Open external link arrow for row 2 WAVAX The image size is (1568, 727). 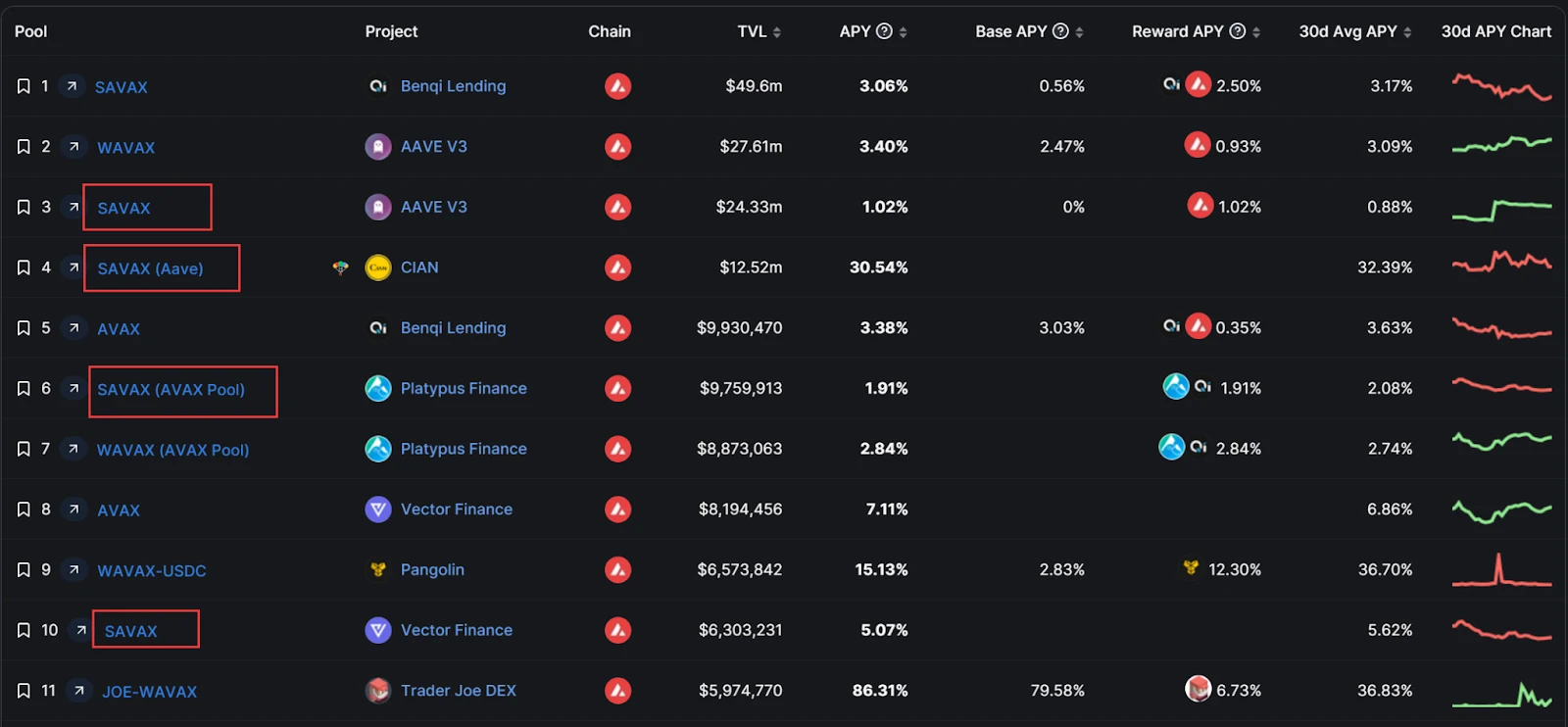click(73, 147)
